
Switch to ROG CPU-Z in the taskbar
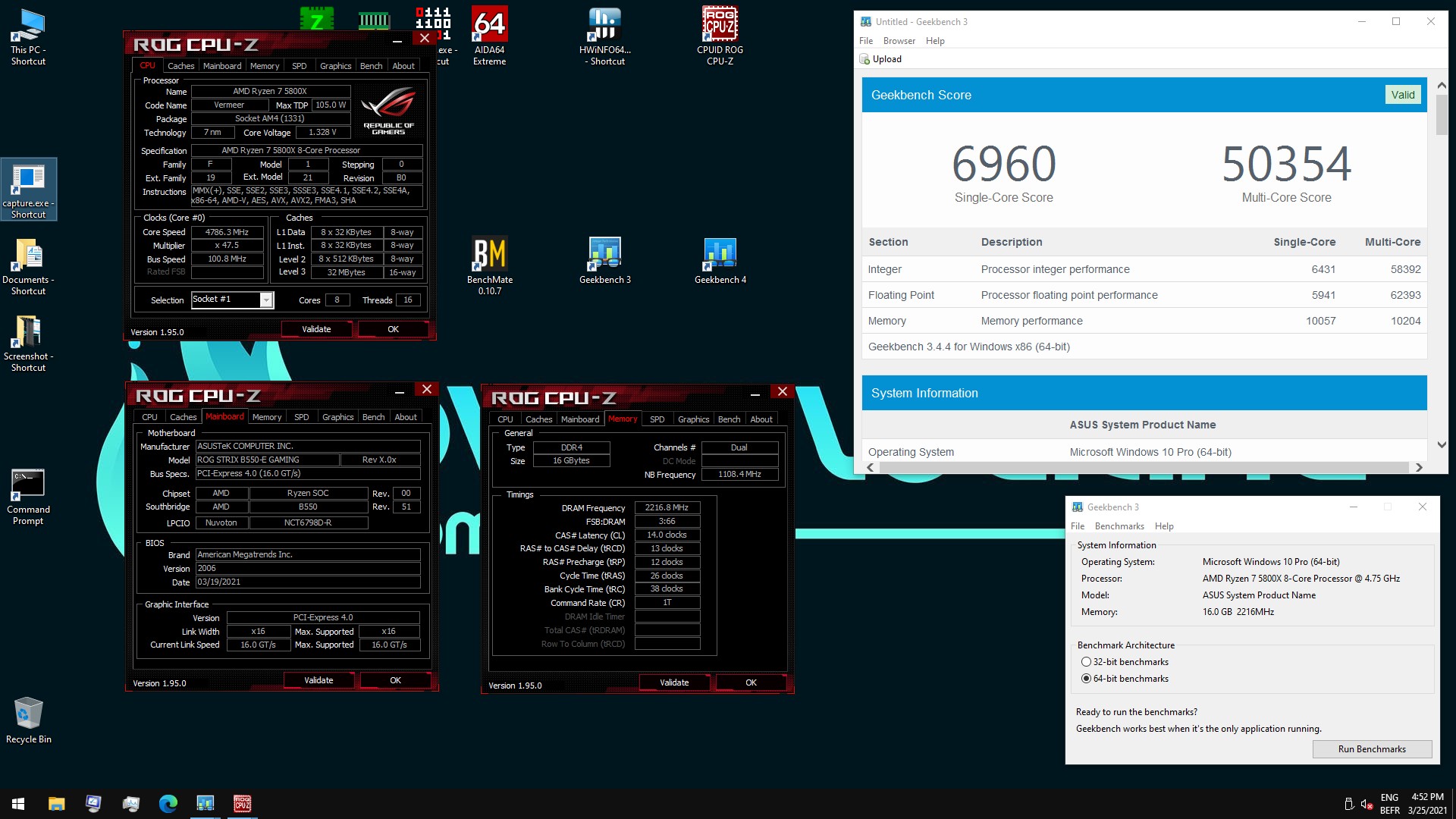[x=242, y=803]
